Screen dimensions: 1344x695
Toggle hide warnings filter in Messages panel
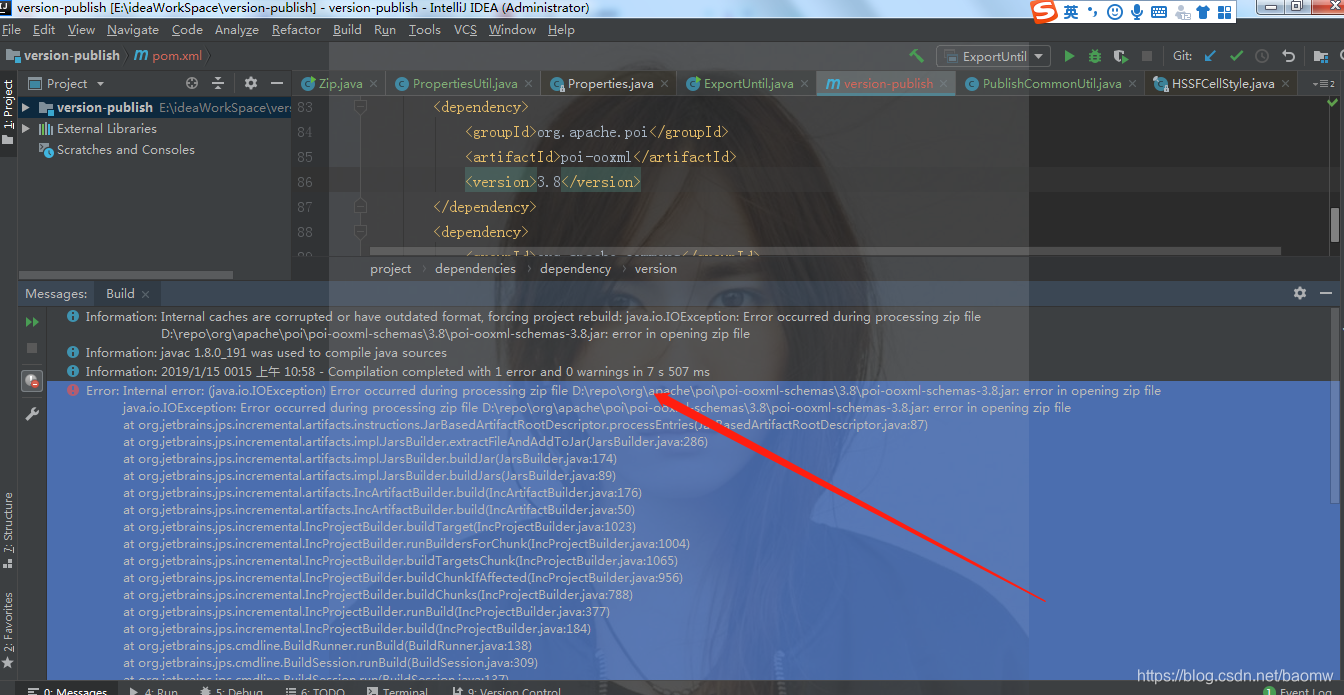pyautogui.click(x=32, y=380)
